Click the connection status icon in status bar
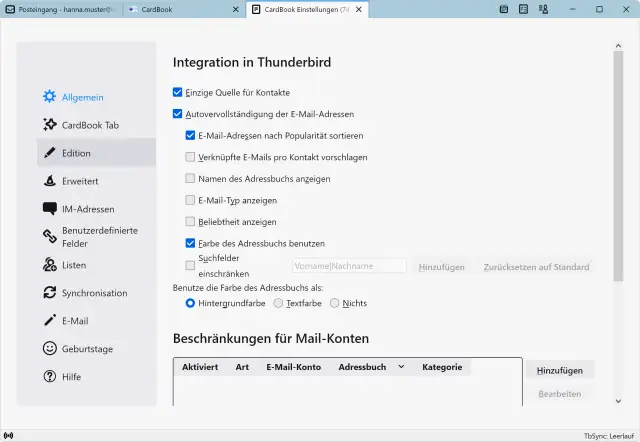This screenshot has height=442, width=640. click(x=8, y=435)
